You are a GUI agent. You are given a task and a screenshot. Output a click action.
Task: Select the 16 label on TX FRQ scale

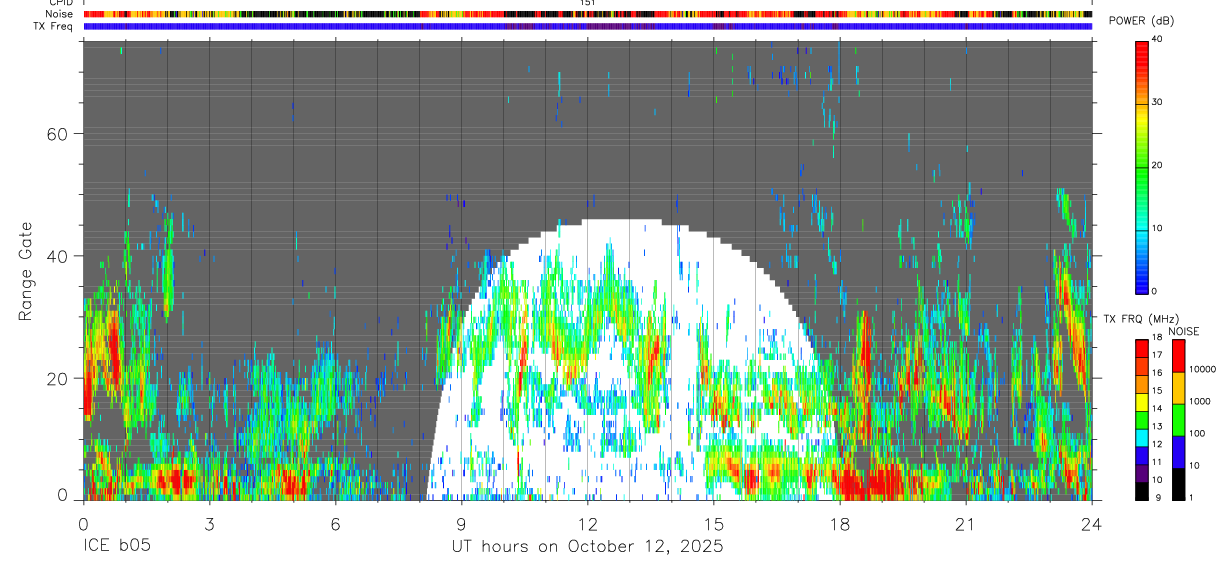[x=1157, y=373]
